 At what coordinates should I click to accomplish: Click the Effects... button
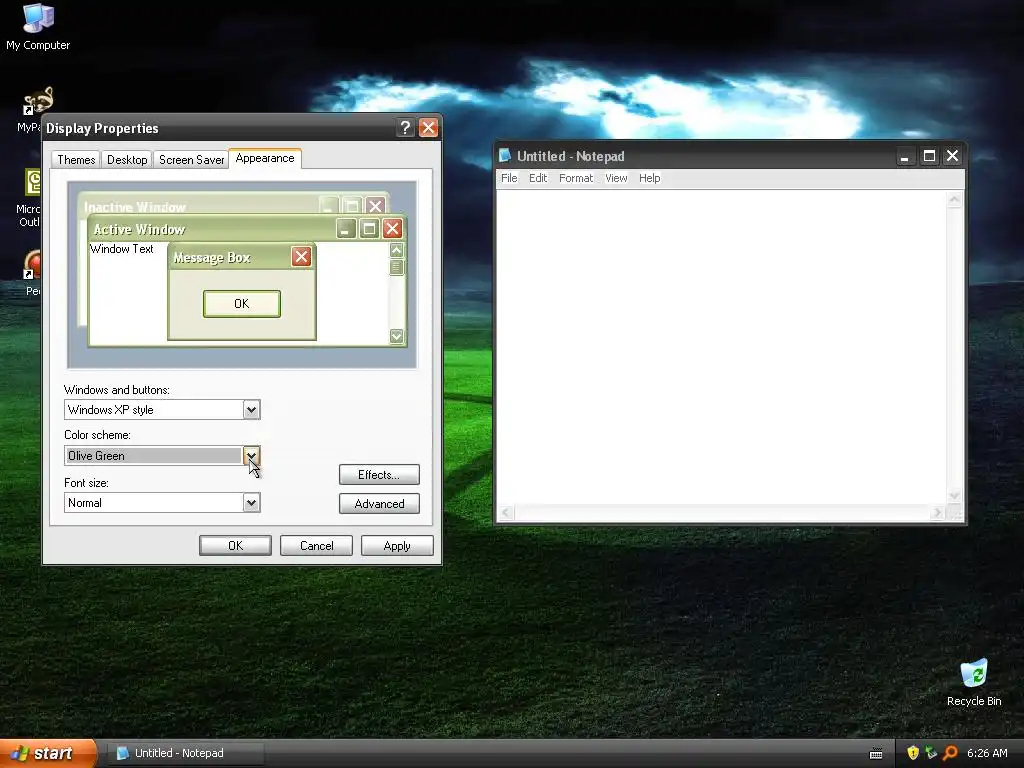(x=379, y=475)
